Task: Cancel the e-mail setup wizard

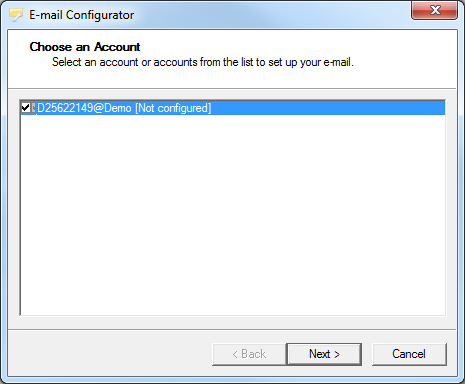Action: (409, 354)
